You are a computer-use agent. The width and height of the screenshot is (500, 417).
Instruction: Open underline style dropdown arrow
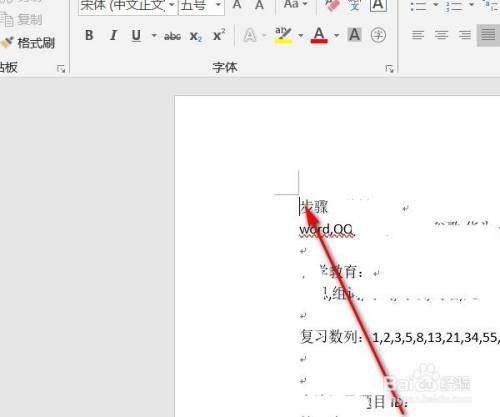pyautogui.click(x=154, y=35)
